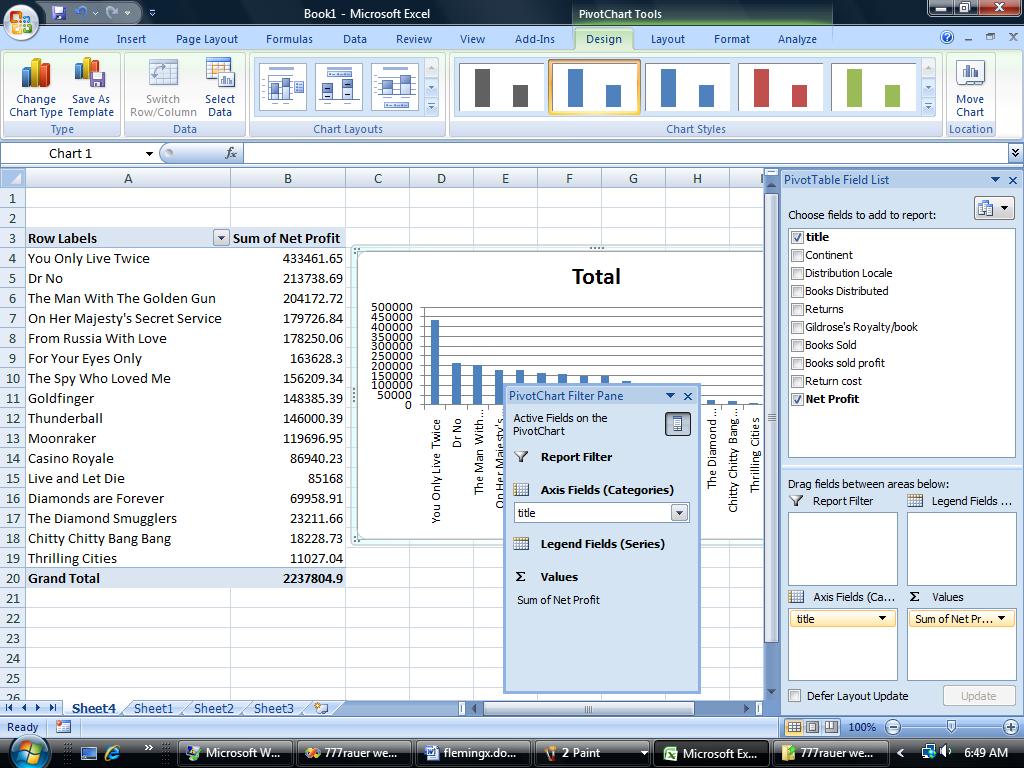The width and height of the screenshot is (1024, 768).
Task: Open the Row Labels filter dropdown
Action: coord(221,238)
